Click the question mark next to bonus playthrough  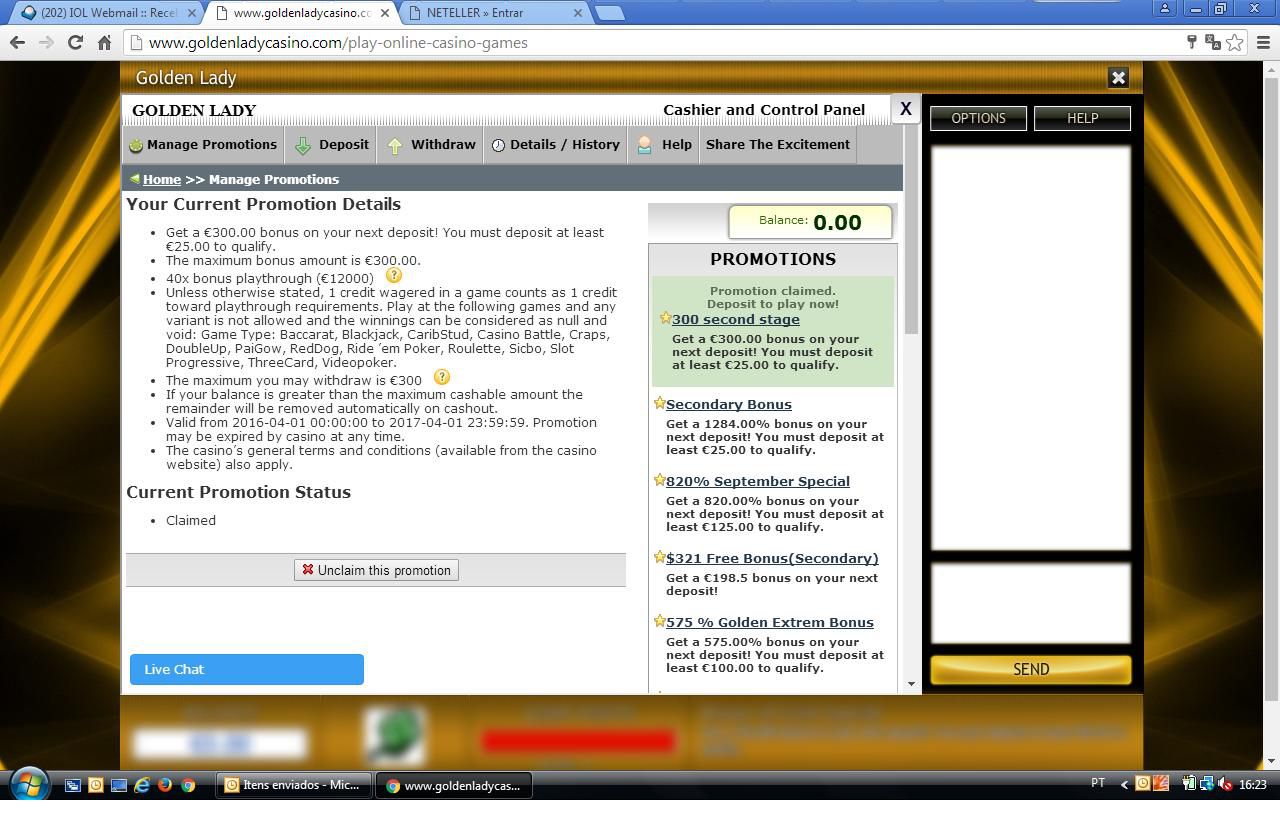393,275
